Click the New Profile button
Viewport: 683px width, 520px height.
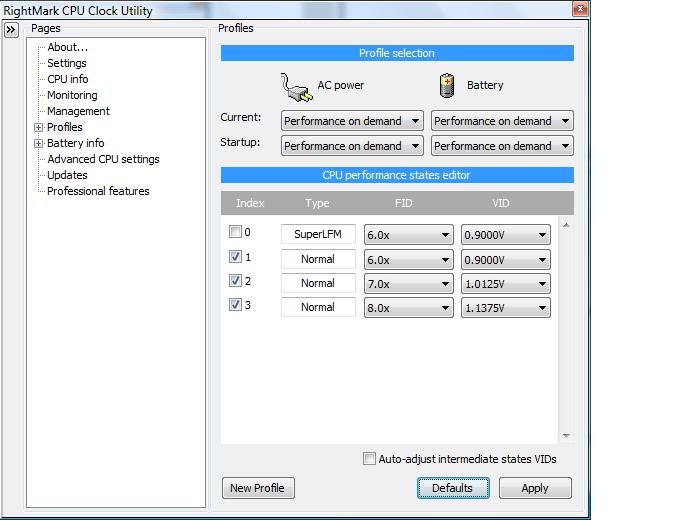point(258,488)
